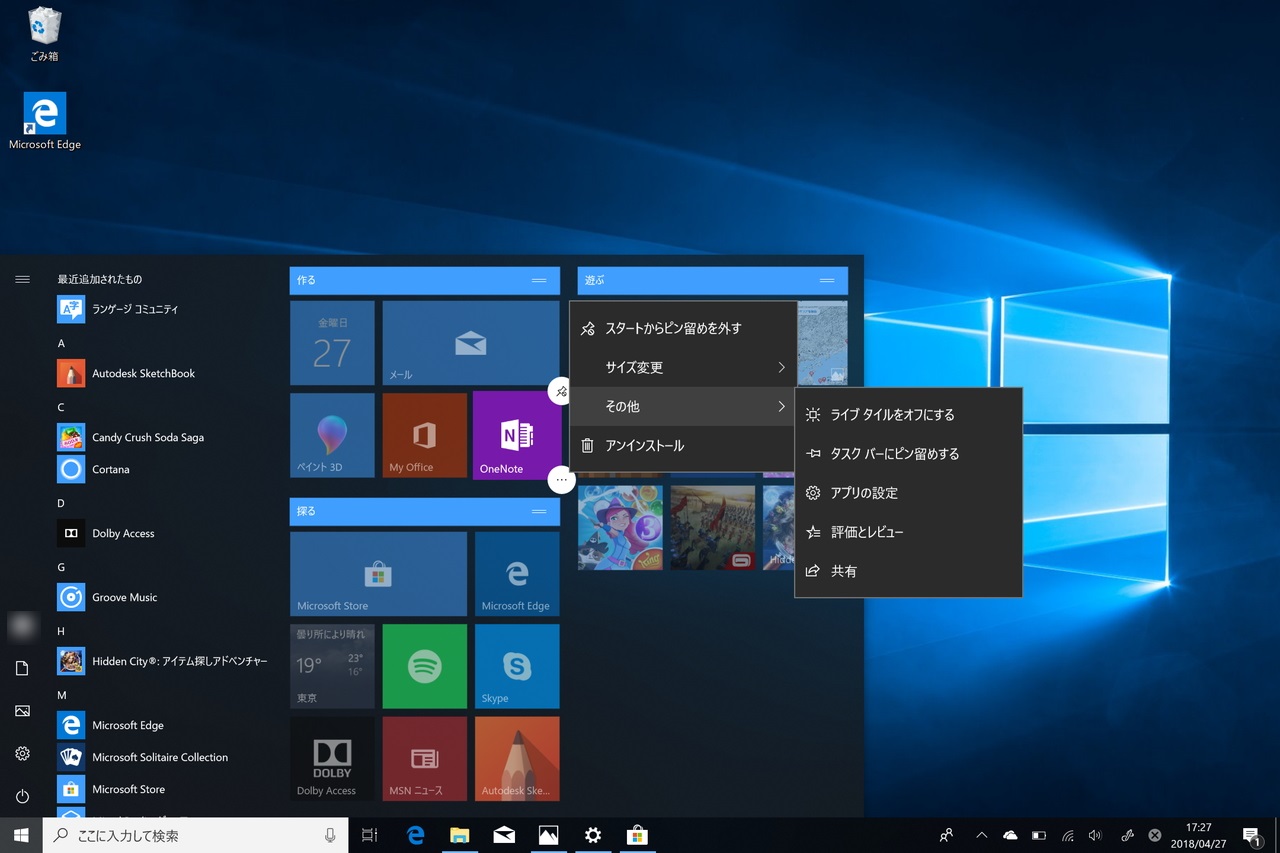The width and height of the screenshot is (1280, 853).
Task: Open the OneNote tile
Action: point(517,435)
